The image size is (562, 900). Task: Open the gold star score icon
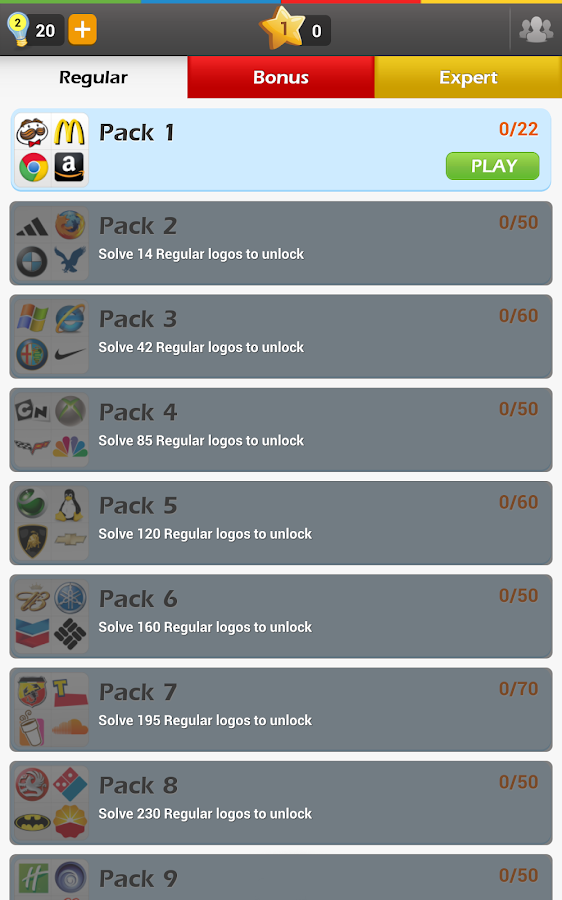click(x=282, y=28)
